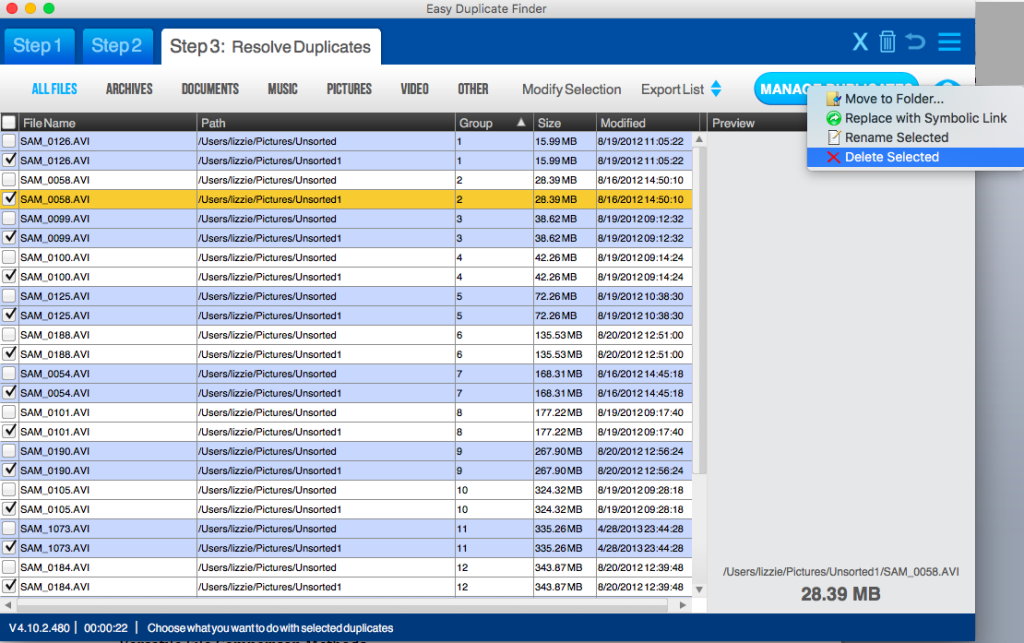Click the red X Delete Selected icon
Viewport: 1024px width, 643px height.
833,157
